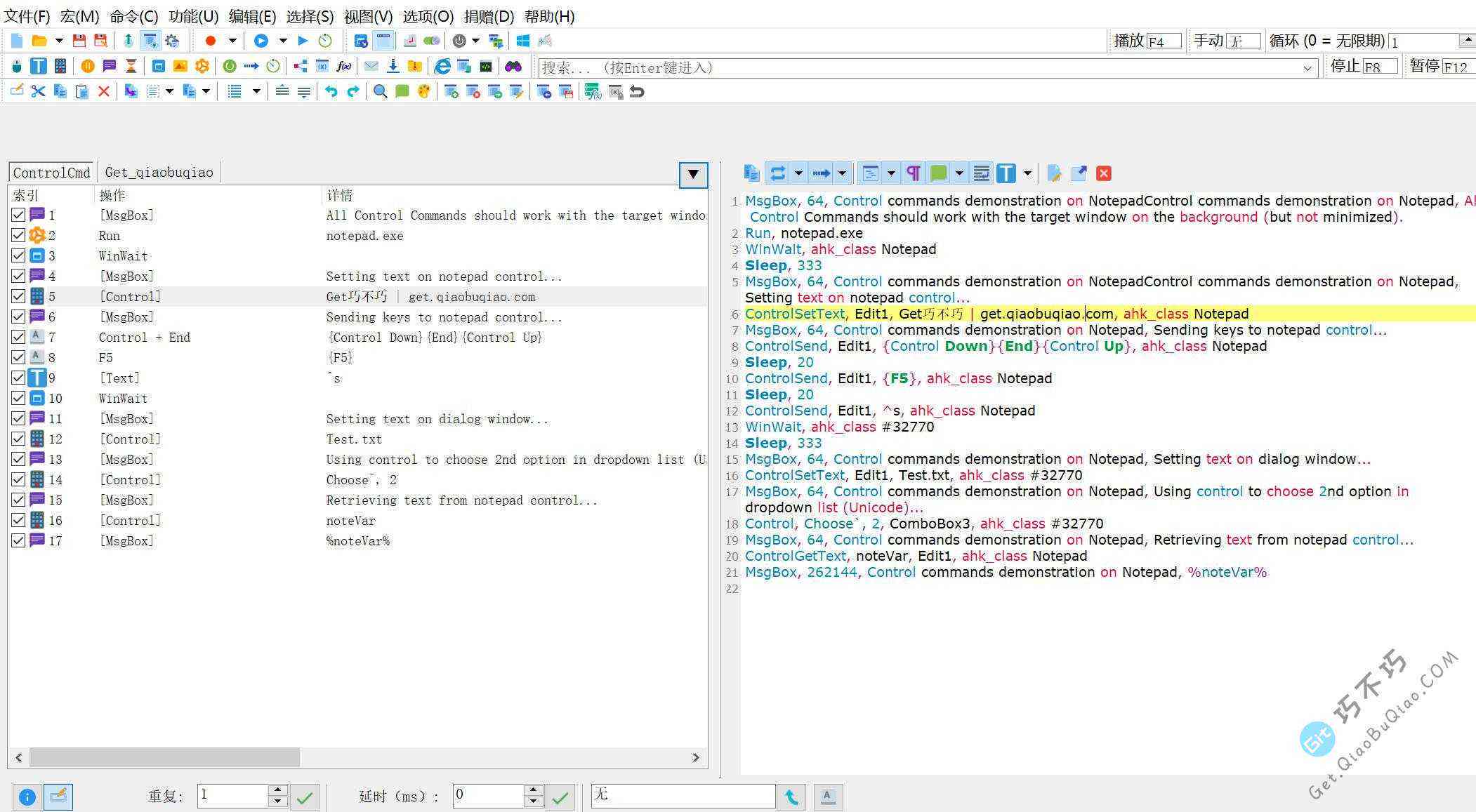This screenshot has height=812, width=1476.
Task: Click the 详情 column header
Action: pyautogui.click(x=514, y=195)
